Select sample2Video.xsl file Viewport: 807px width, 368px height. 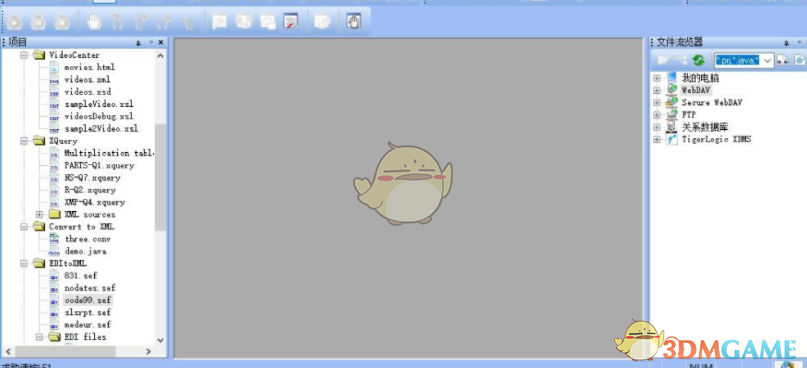[101, 129]
